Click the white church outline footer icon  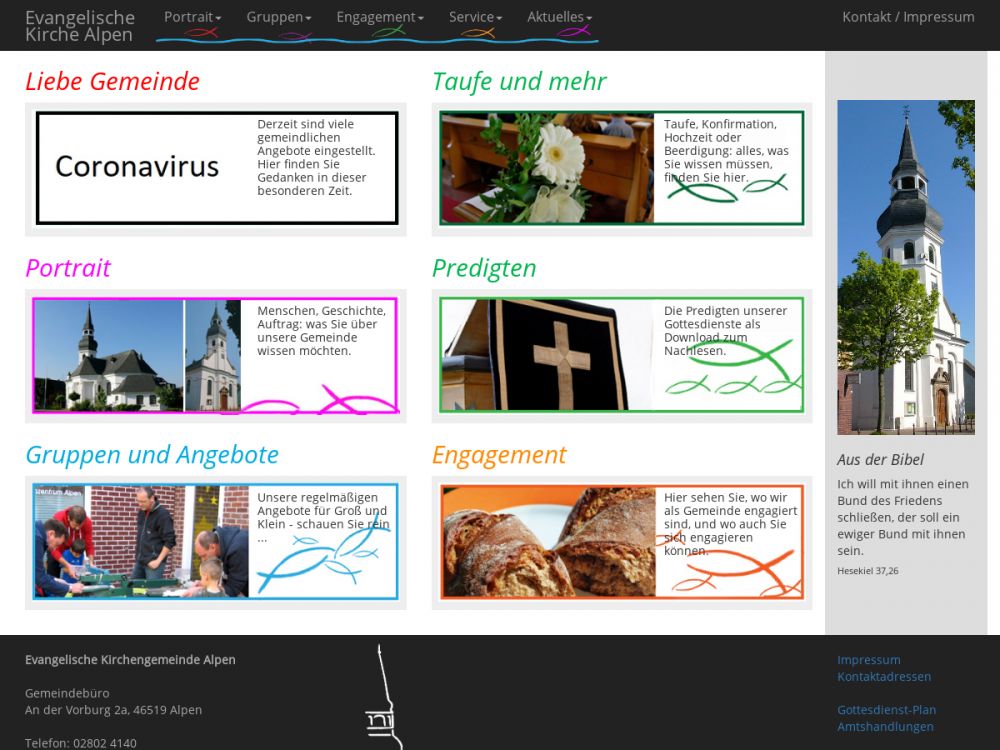385,700
